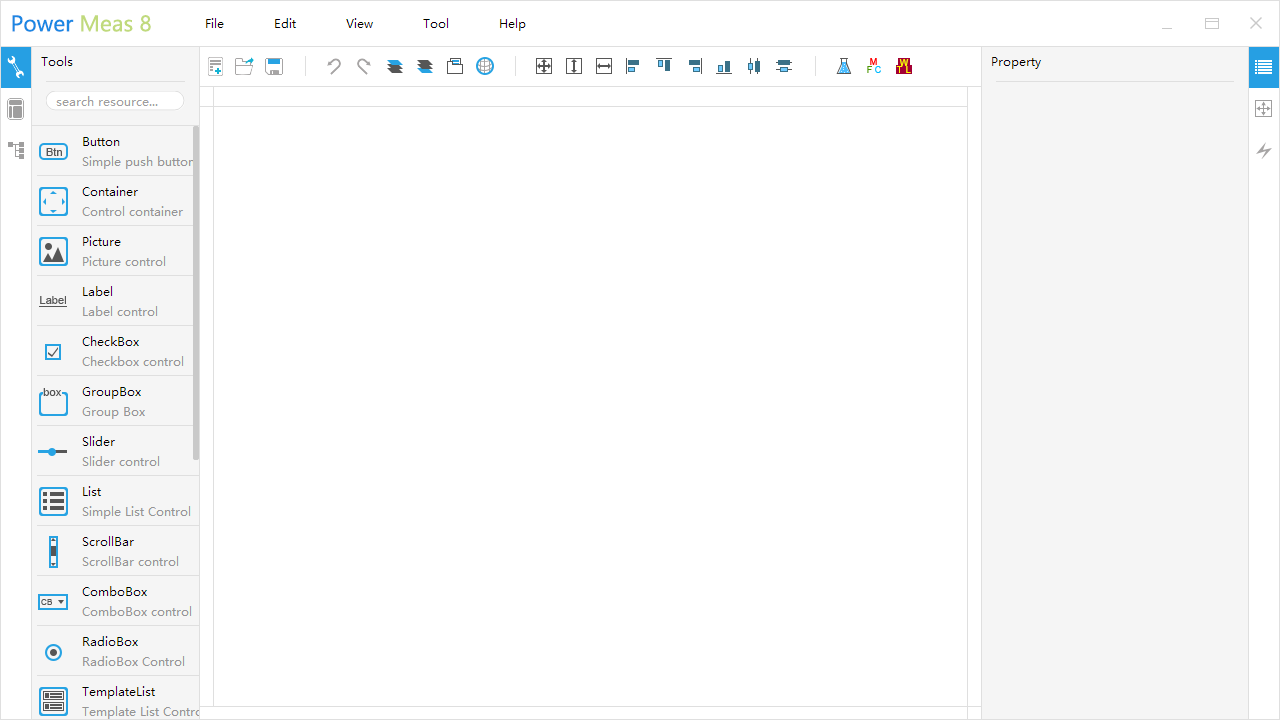This screenshot has width=1280, height=720.
Task: Click the same-height vertical arrow icon
Action: point(574,67)
